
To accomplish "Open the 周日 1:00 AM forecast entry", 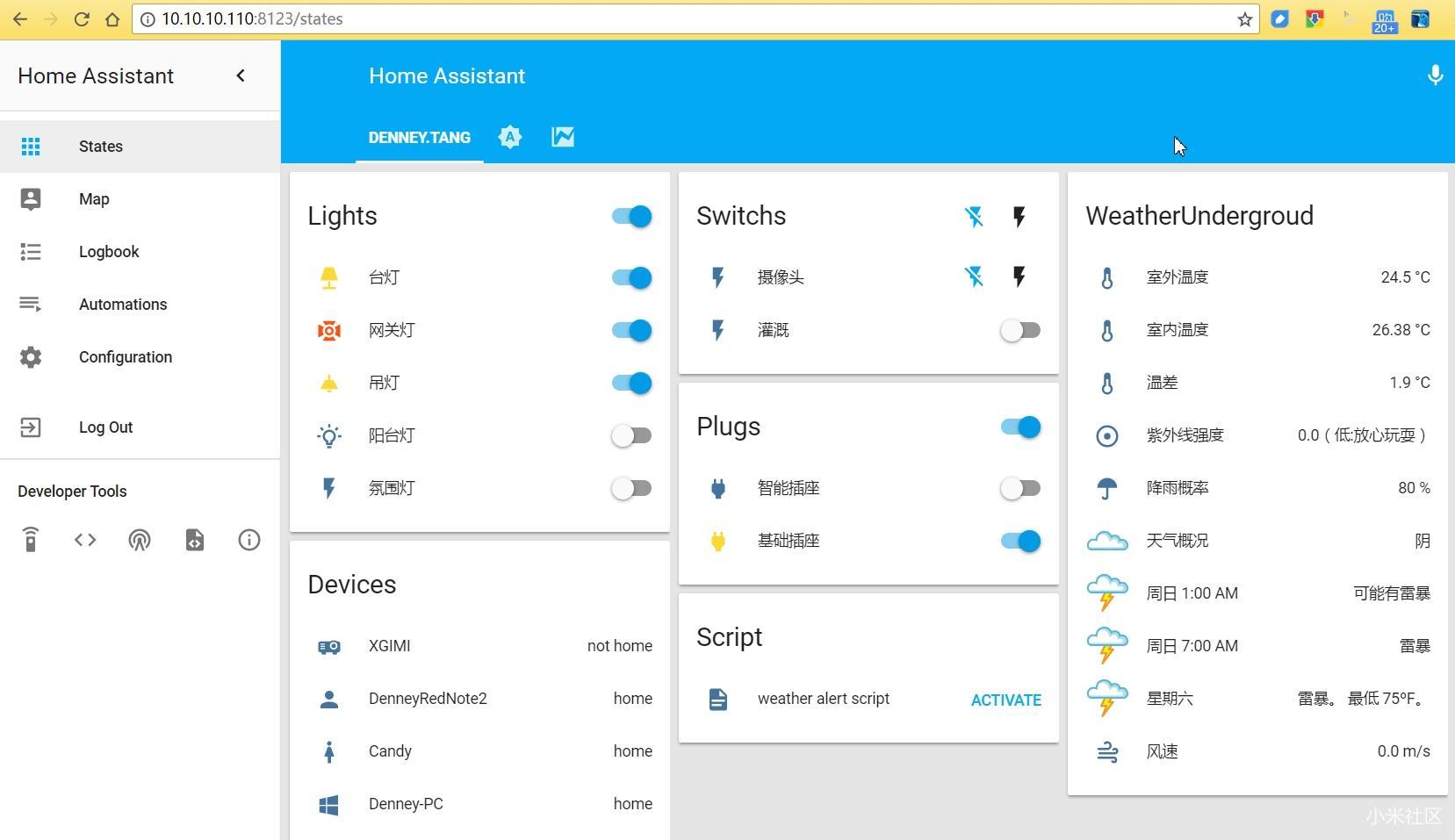I will [x=1257, y=593].
